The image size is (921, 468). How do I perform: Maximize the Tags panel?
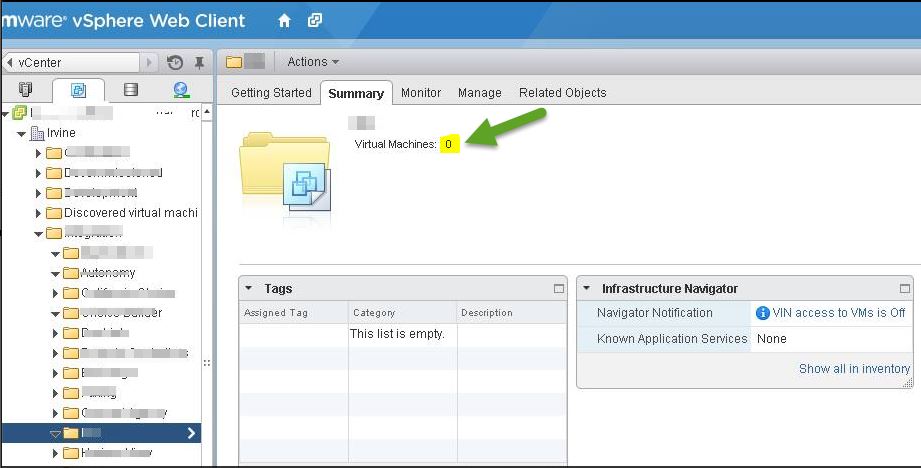point(559,288)
